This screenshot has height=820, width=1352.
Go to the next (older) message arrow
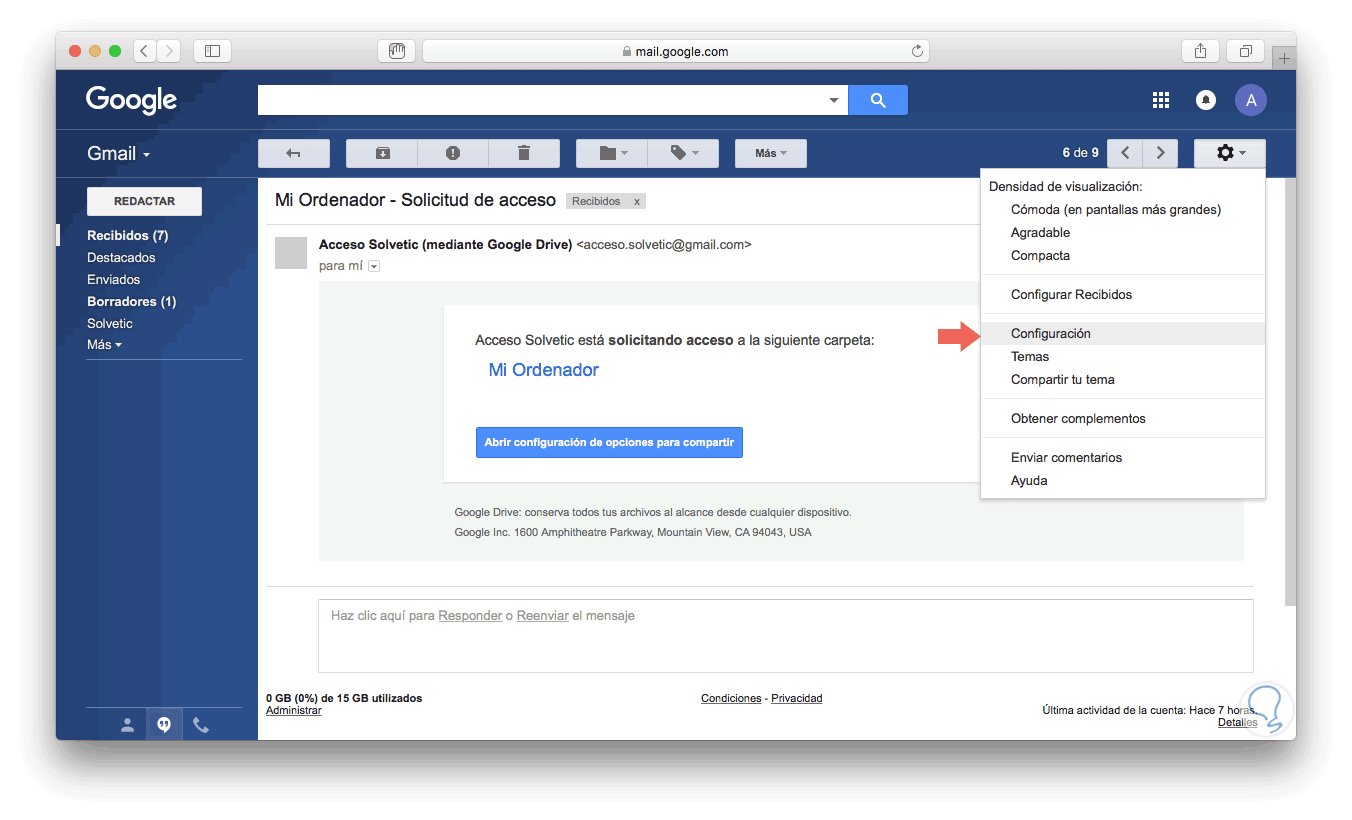tap(1160, 153)
